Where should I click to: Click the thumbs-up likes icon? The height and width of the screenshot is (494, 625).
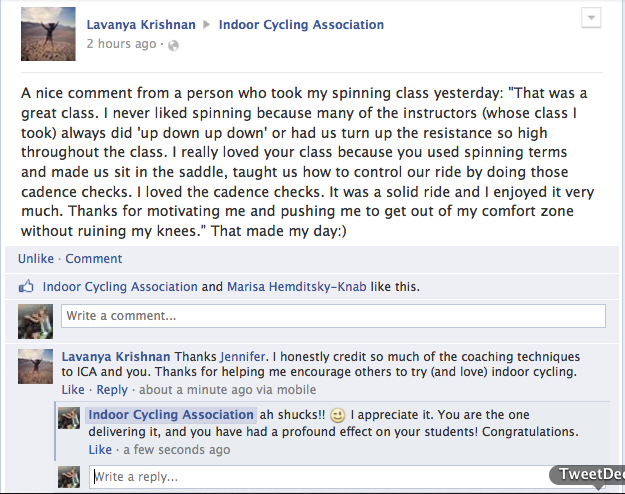point(26,286)
